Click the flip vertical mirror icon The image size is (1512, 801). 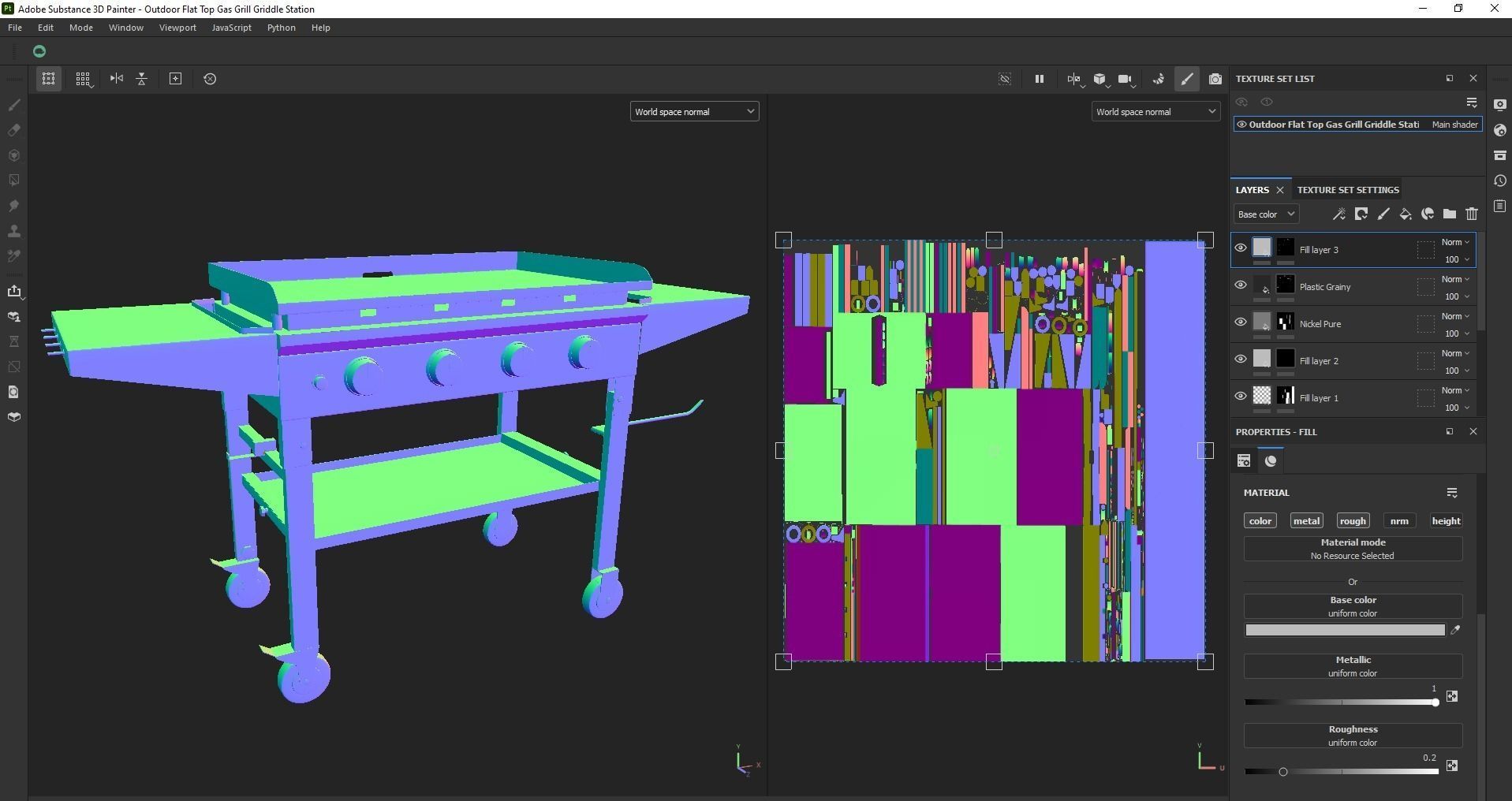click(x=142, y=79)
